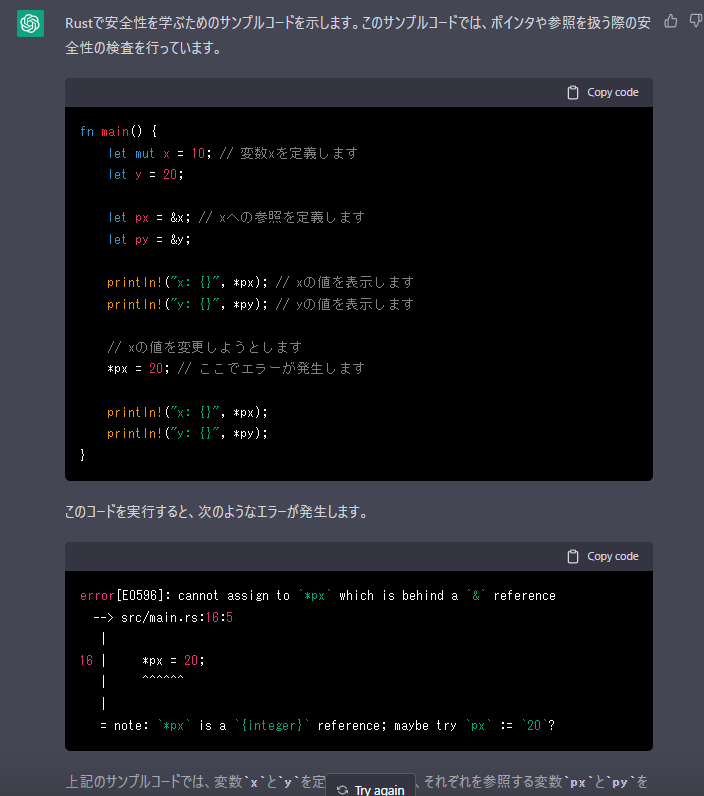Click clipboard icon of error output block
Screen dimensions: 704x796
click(573, 556)
